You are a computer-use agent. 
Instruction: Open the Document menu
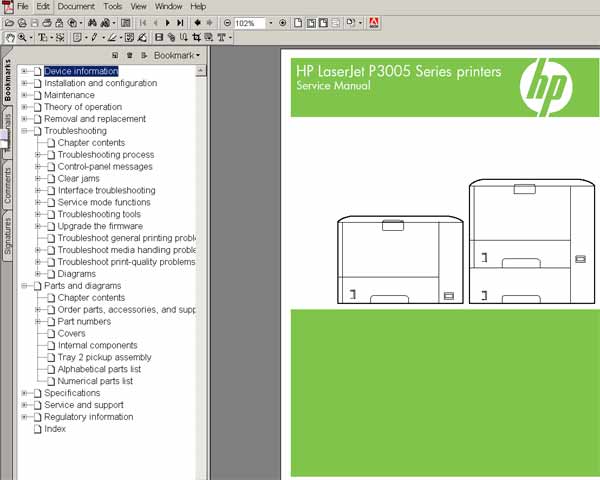pos(76,6)
